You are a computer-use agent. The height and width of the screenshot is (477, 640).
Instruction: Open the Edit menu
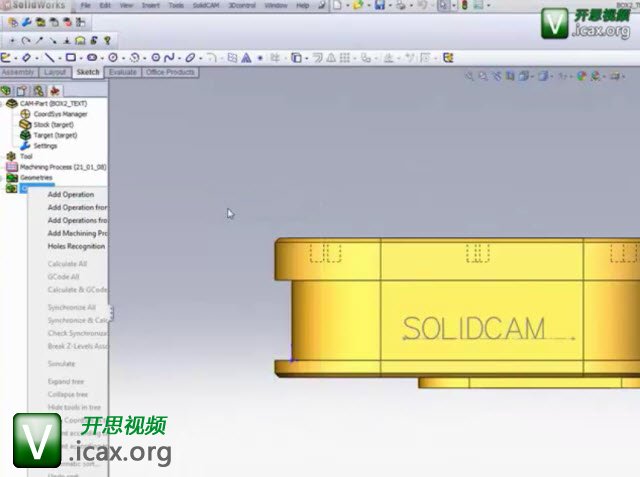[105, 6]
